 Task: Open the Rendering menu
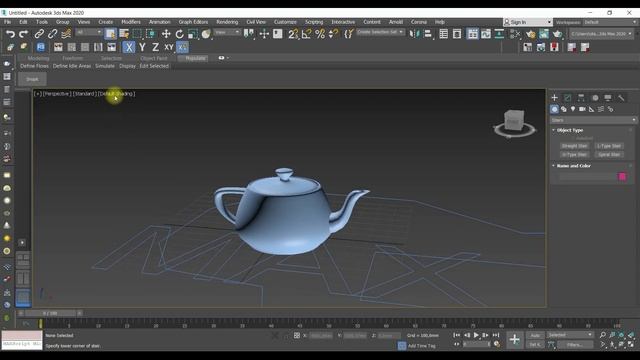pos(227,22)
